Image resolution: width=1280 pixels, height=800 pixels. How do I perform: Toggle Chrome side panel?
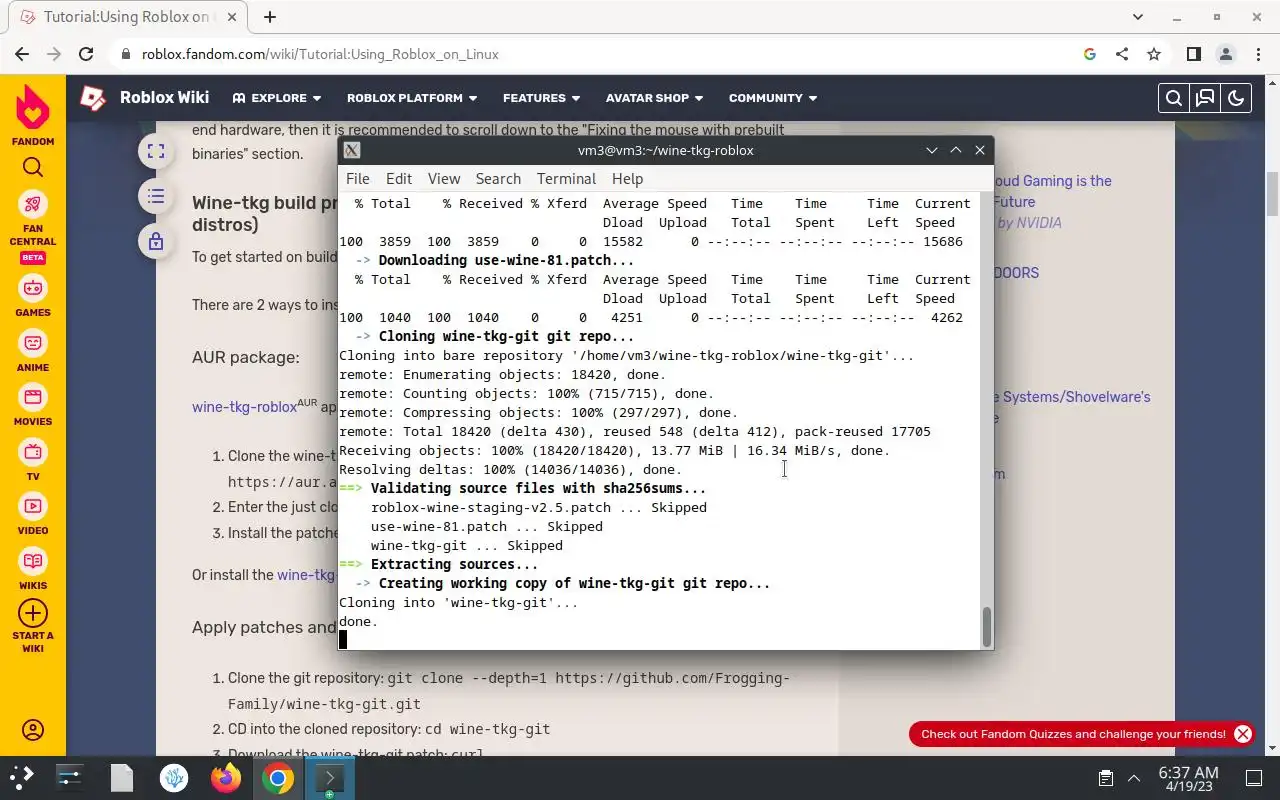pos(1193,54)
